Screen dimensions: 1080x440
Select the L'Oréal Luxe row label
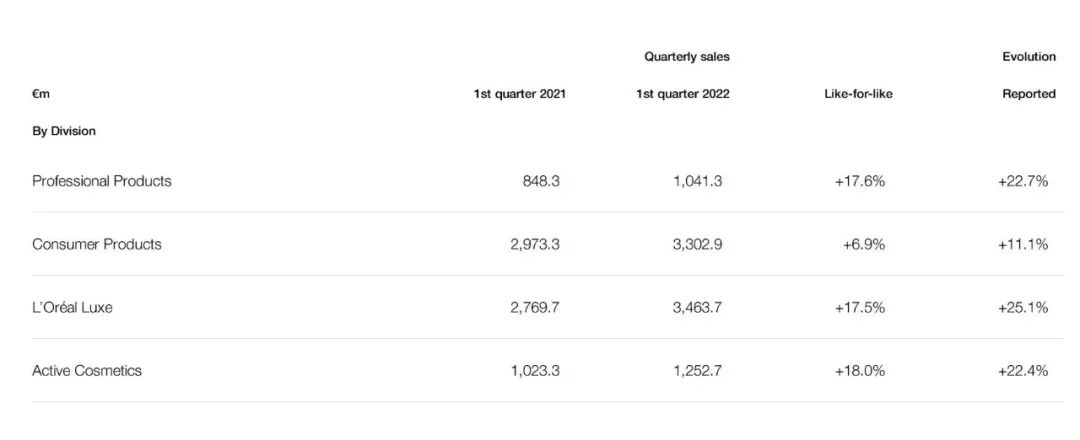coord(72,307)
